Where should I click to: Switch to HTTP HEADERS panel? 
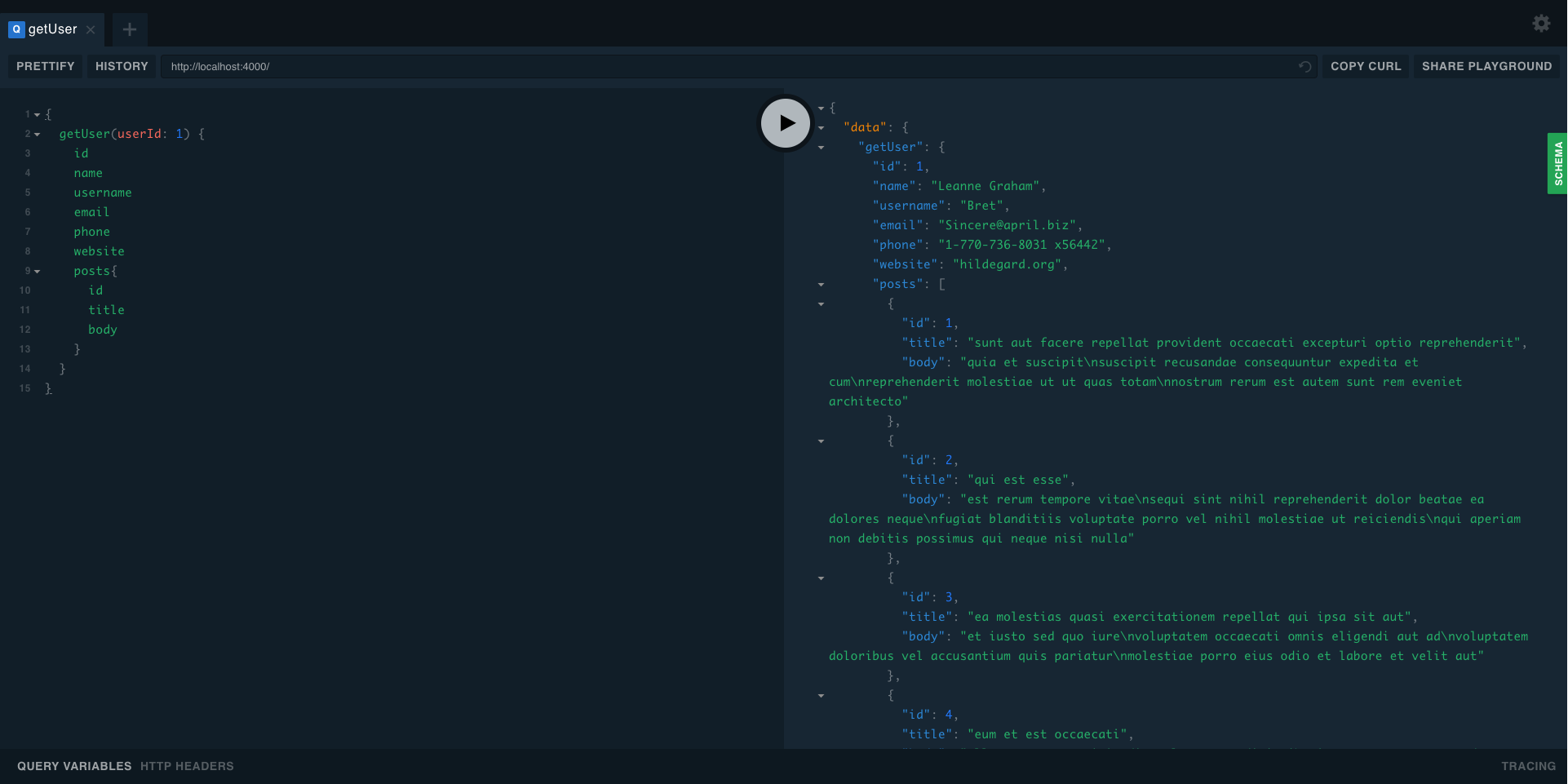(187, 766)
